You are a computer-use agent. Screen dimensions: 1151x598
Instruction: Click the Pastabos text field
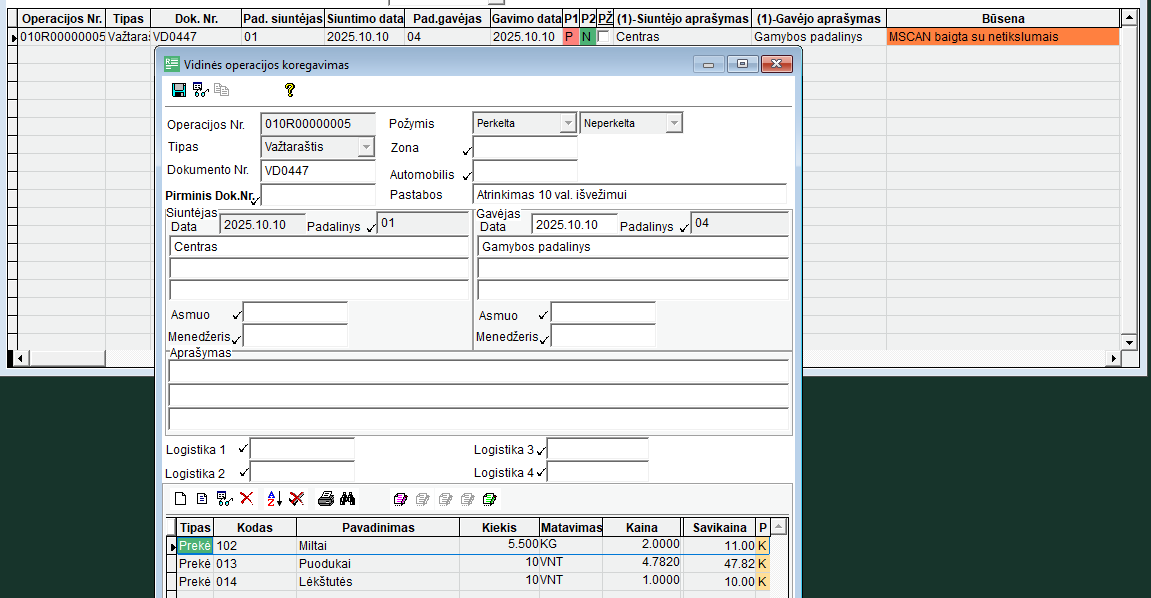coord(629,195)
